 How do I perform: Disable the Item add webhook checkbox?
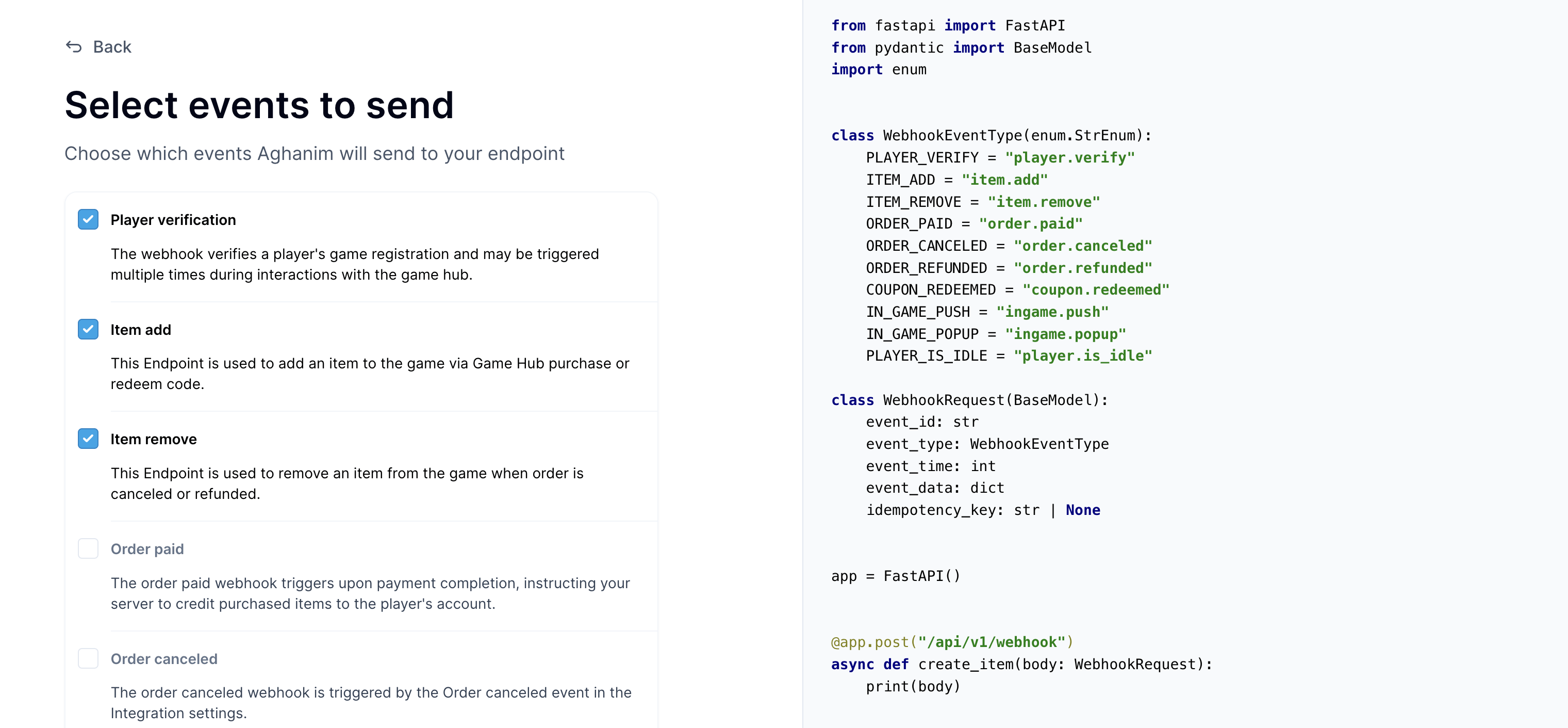pyautogui.click(x=88, y=329)
